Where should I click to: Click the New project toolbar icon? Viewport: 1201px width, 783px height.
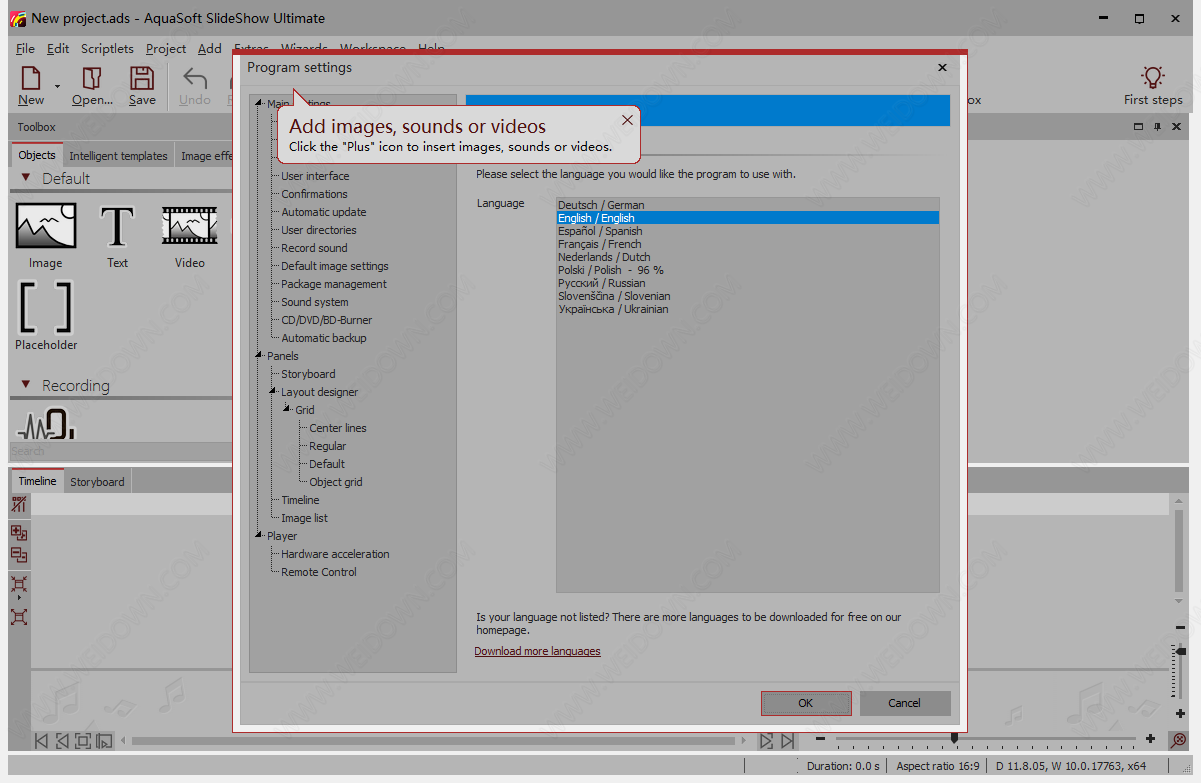click(31, 79)
